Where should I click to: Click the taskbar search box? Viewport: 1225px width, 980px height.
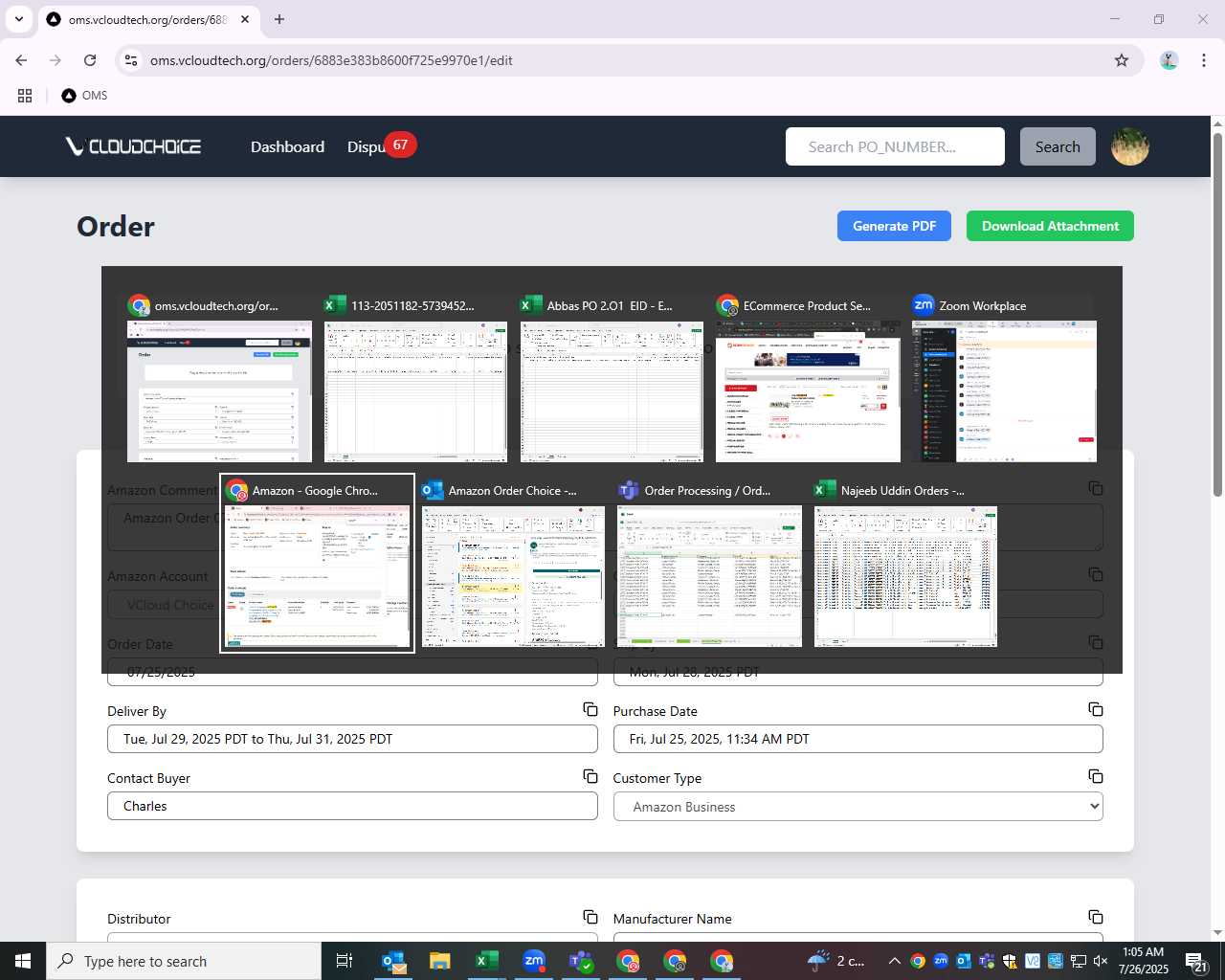click(184, 961)
